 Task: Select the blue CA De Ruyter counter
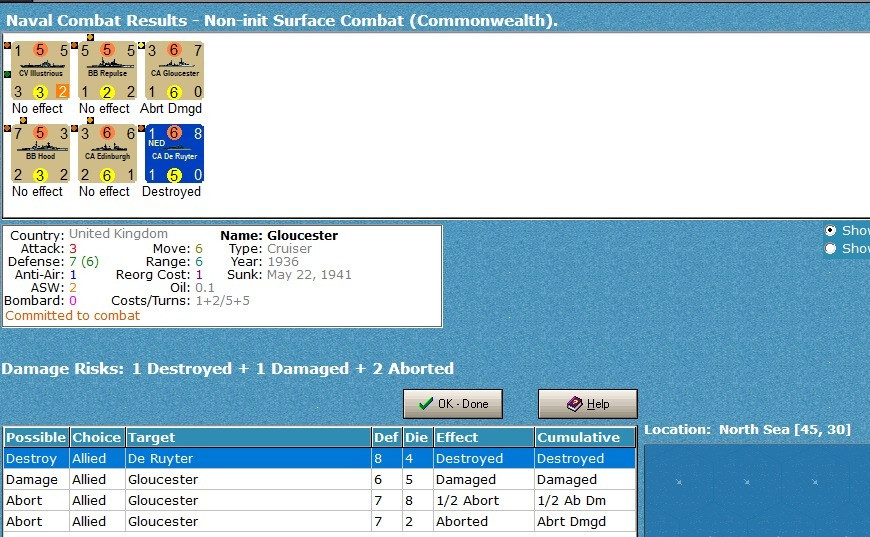(x=174, y=154)
